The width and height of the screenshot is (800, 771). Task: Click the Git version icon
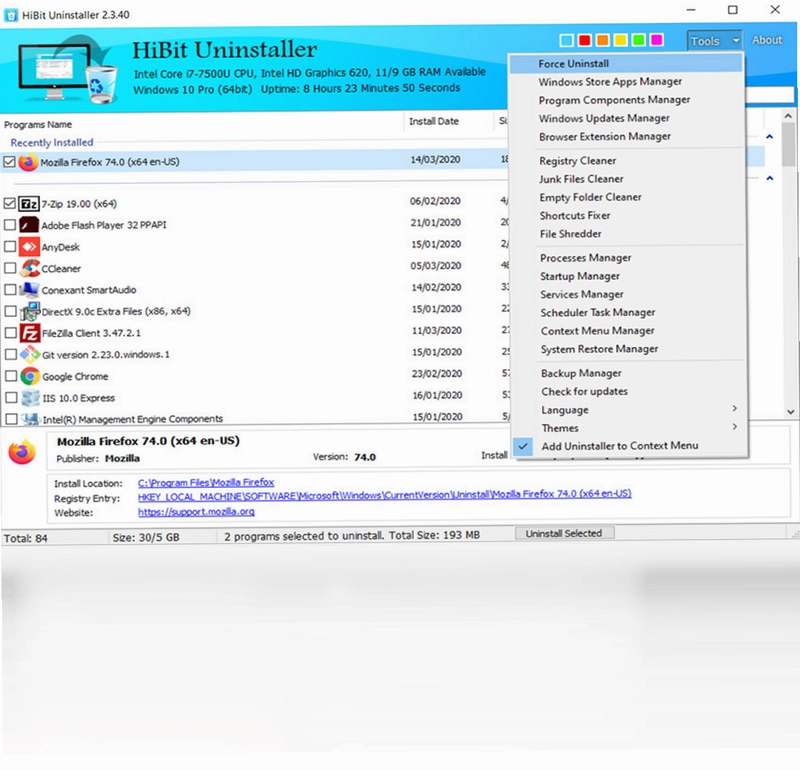coord(30,355)
